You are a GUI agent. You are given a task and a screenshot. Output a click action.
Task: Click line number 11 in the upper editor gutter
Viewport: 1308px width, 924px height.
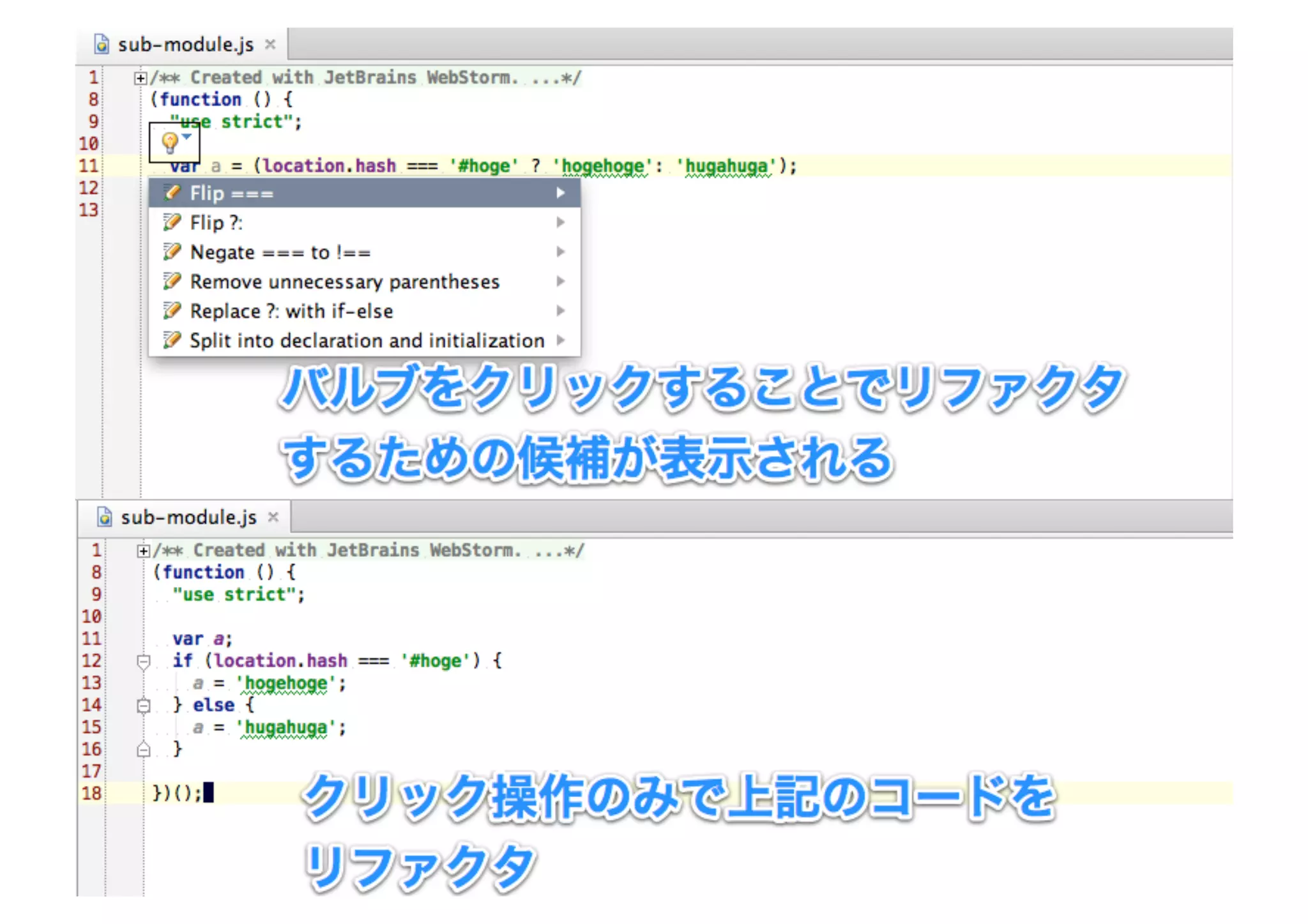click(x=89, y=166)
